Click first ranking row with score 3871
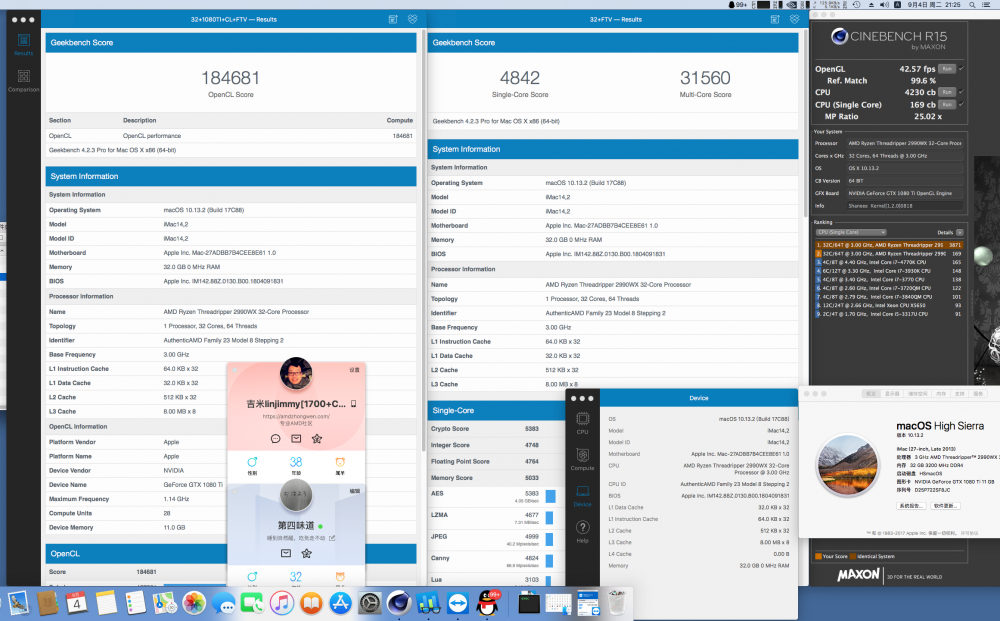1000x621 pixels. (888, 244)
